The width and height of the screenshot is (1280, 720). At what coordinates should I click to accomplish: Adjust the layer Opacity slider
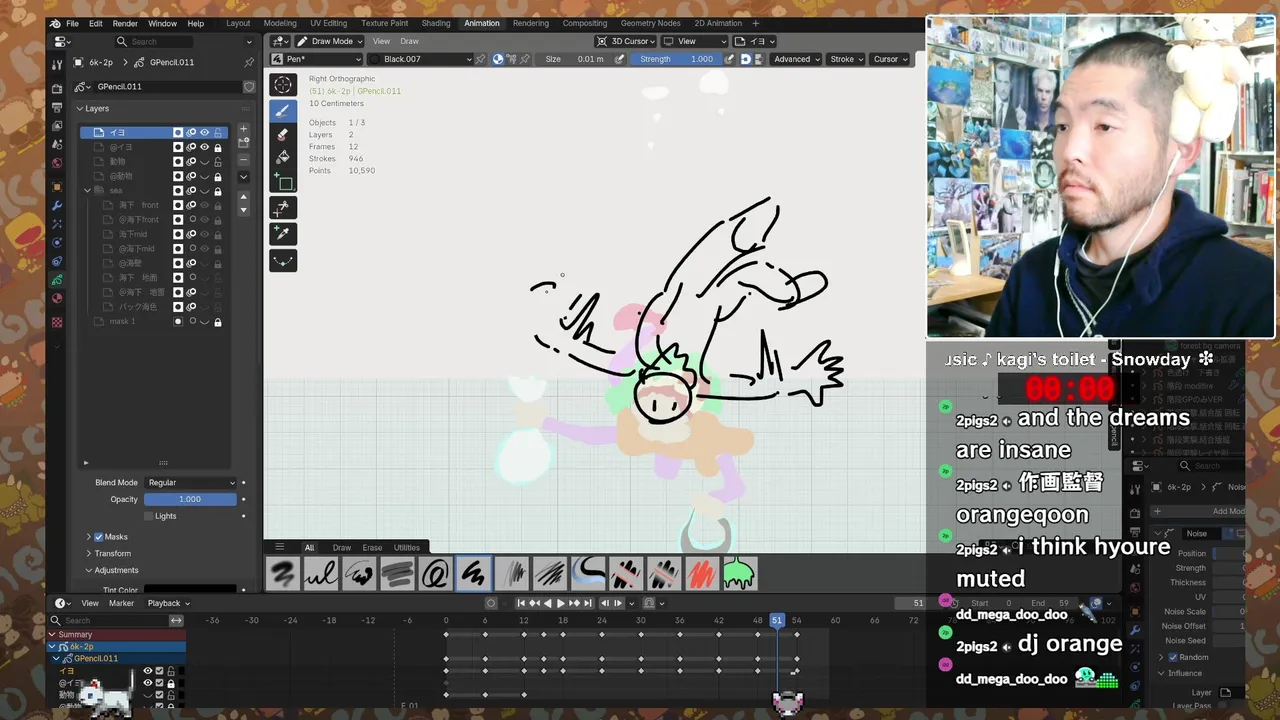pyautogui.click(x=190, y=499)
